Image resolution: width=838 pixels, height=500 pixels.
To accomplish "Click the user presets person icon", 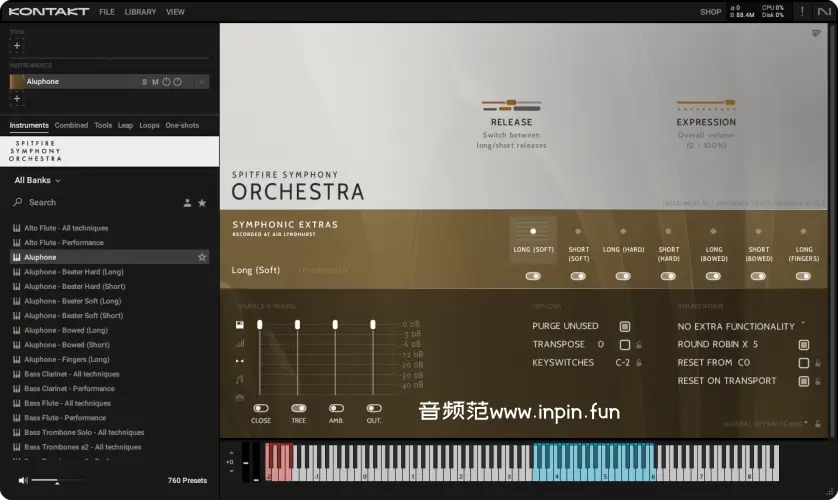I will (x=187, y=203).
